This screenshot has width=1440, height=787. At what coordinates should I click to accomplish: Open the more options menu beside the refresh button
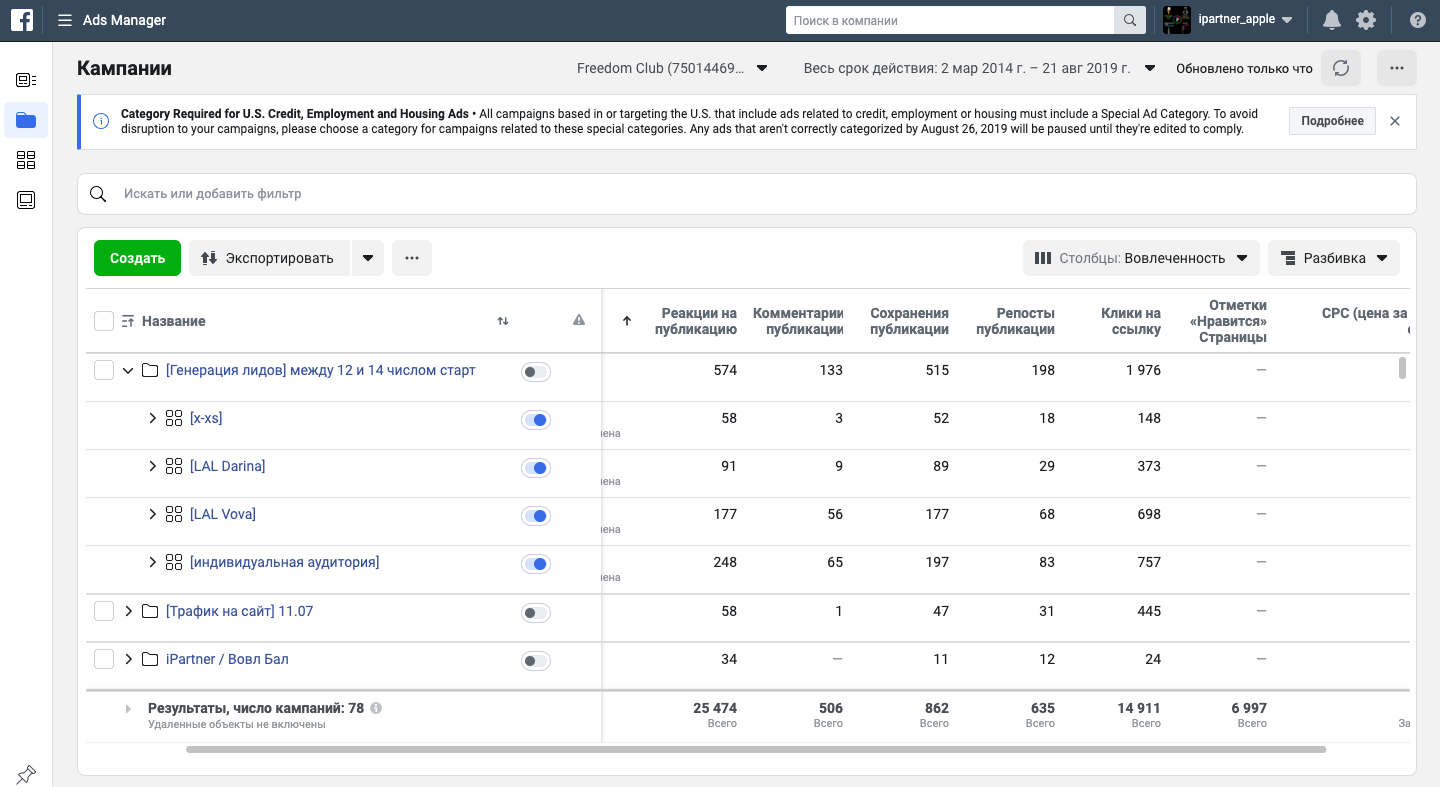pos(1397,68)
